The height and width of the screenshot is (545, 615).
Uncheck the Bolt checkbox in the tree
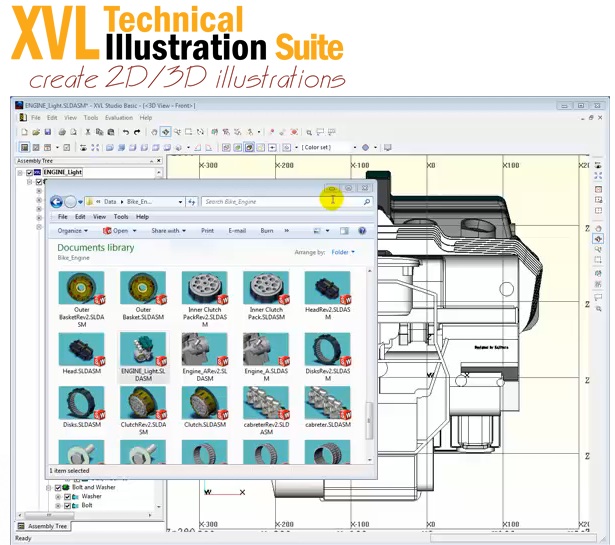(67, 506)
